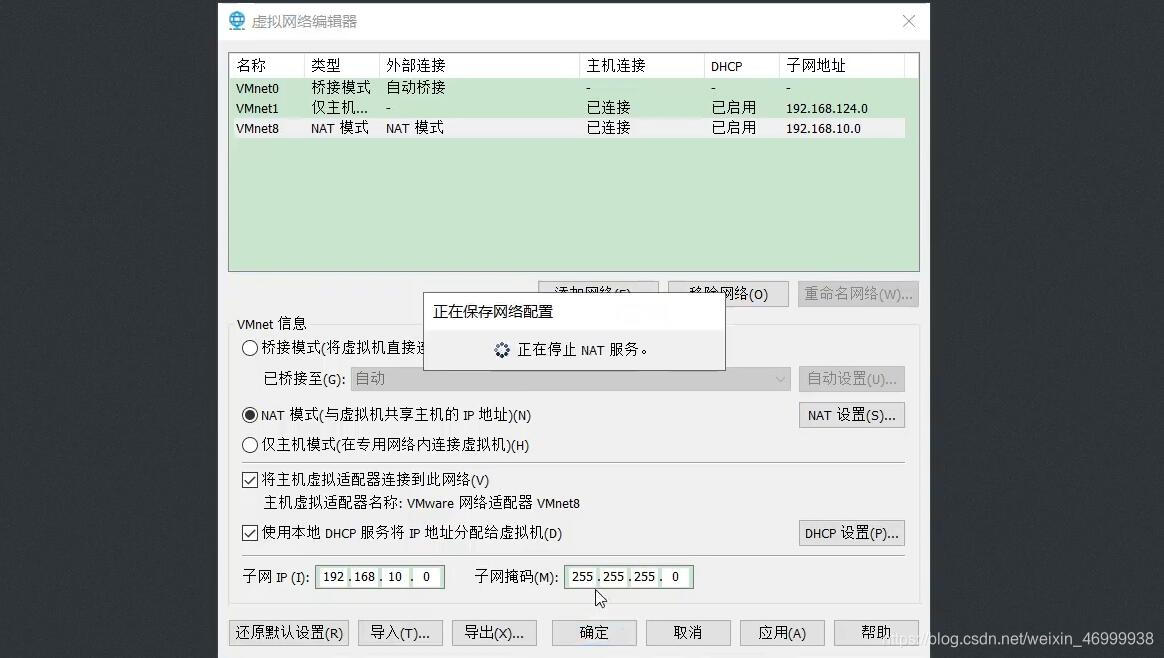Screen dimensions: 1164x658
Task: Click the NAT service spinner icon
Action: pyautogui.click(x=502, y=350)
